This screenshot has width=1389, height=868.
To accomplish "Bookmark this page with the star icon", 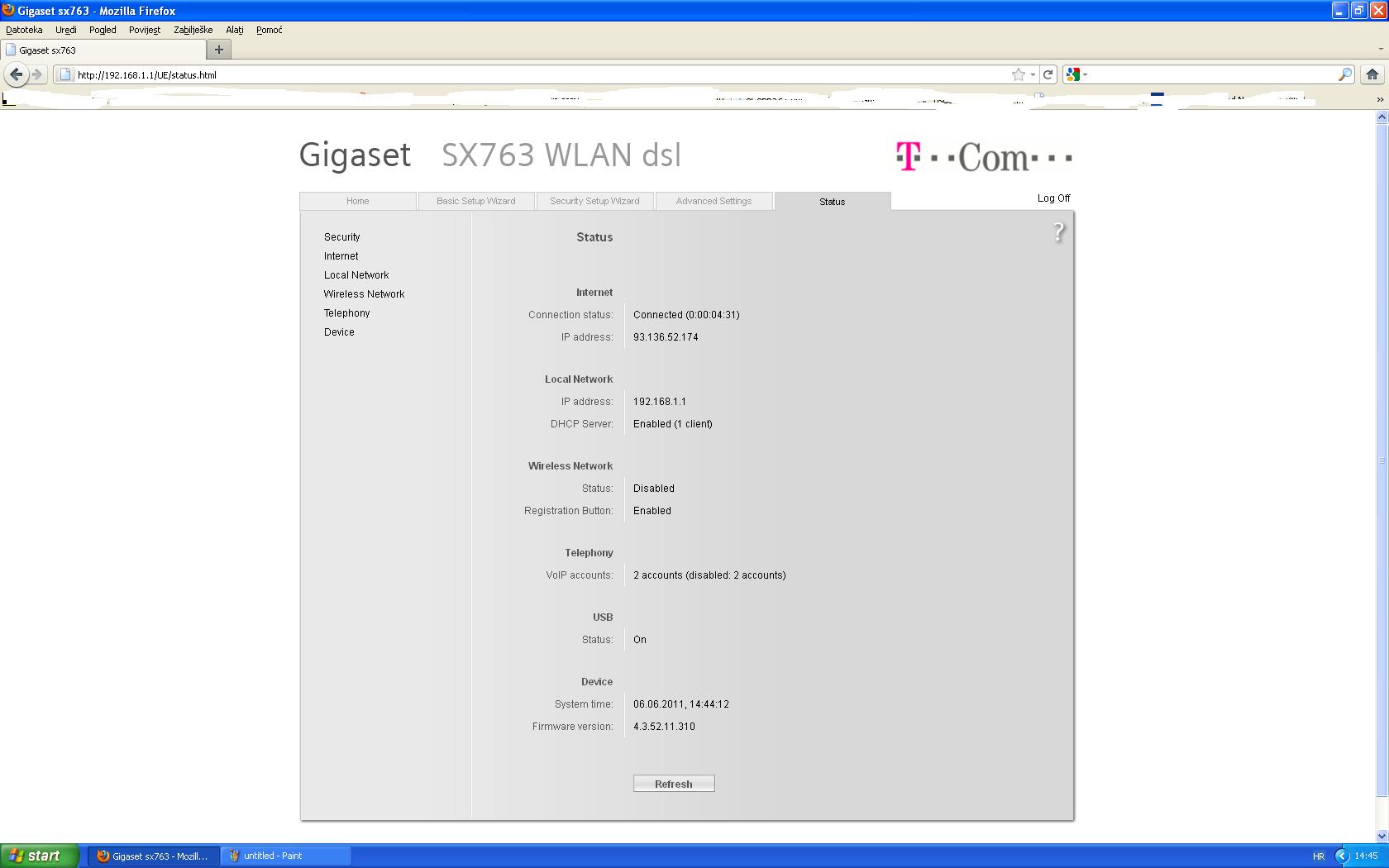I will tap(1019, 74).
